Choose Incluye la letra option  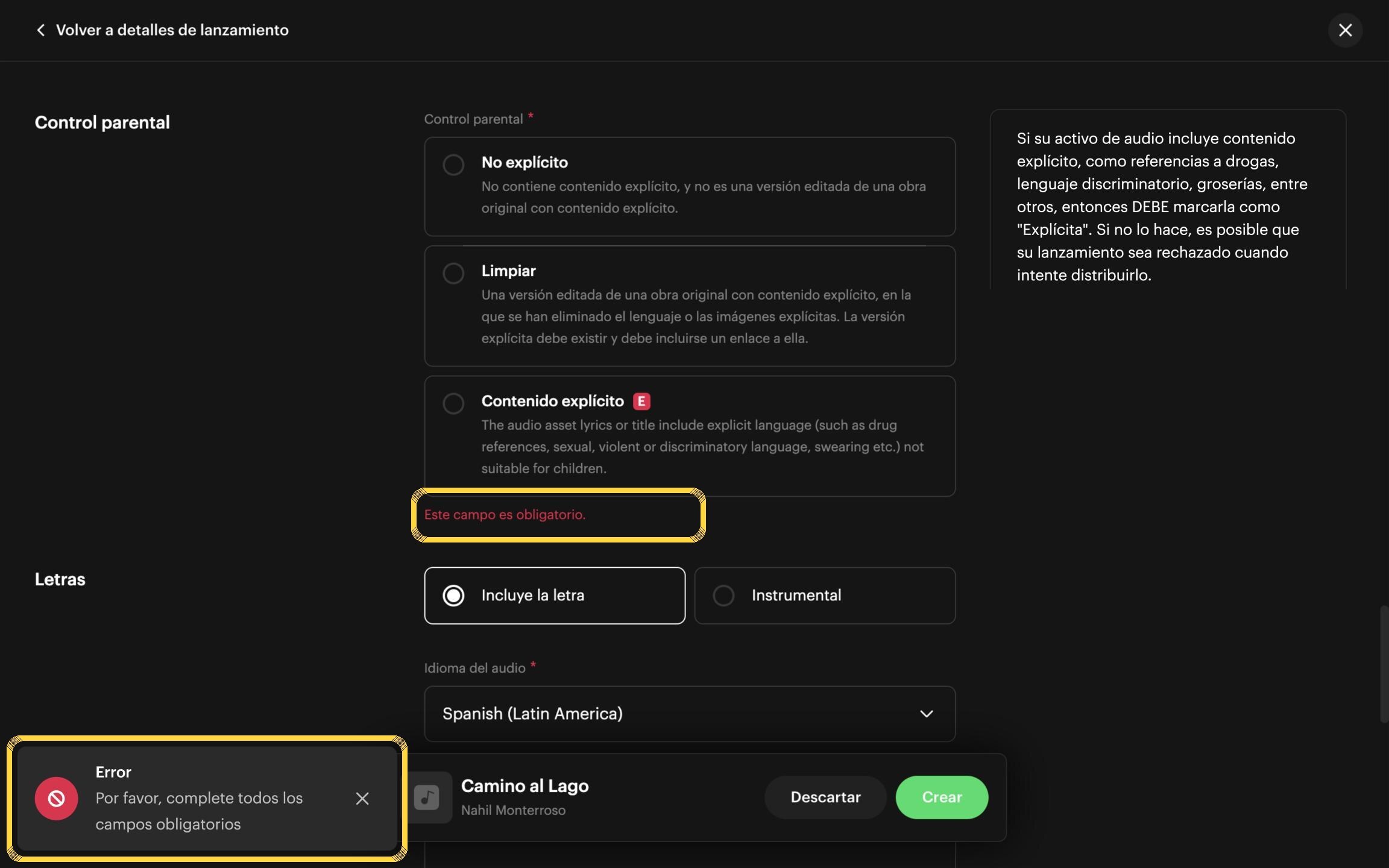[x=555, y=596]
